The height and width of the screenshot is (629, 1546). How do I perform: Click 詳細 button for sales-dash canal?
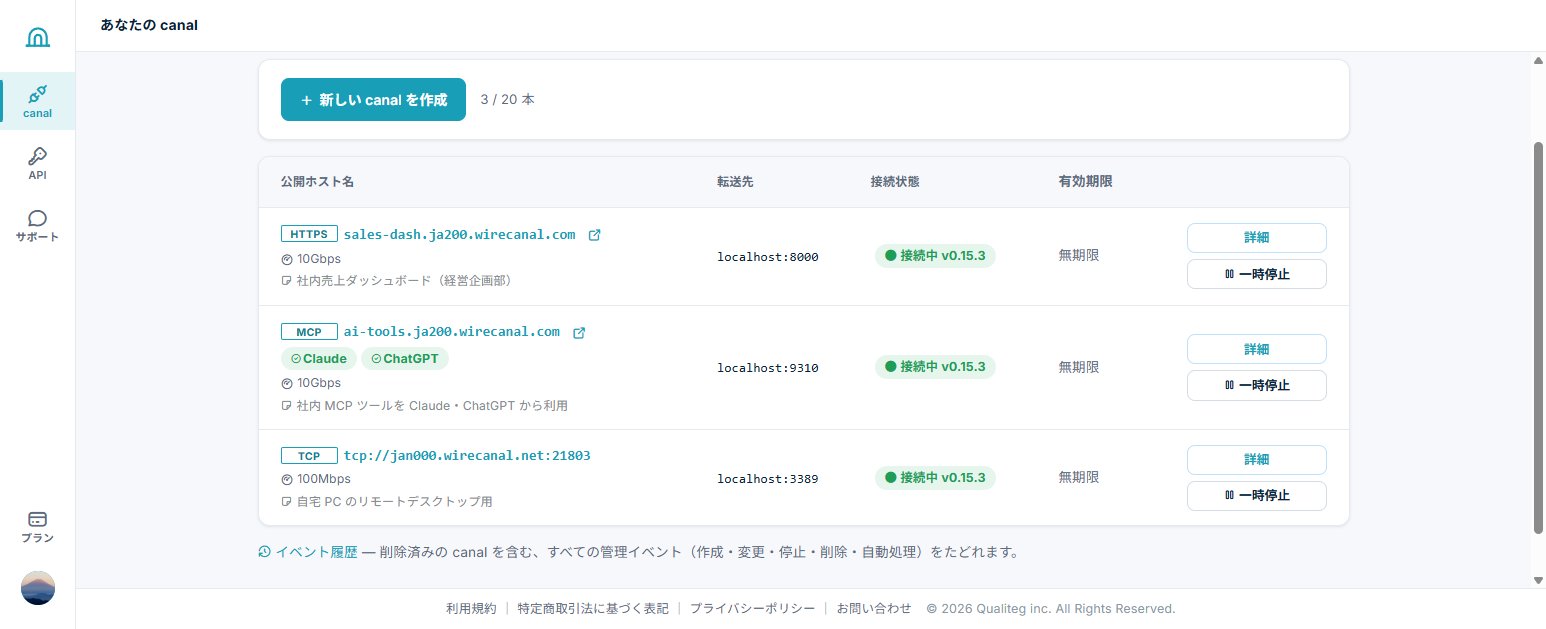point(1256,238)
